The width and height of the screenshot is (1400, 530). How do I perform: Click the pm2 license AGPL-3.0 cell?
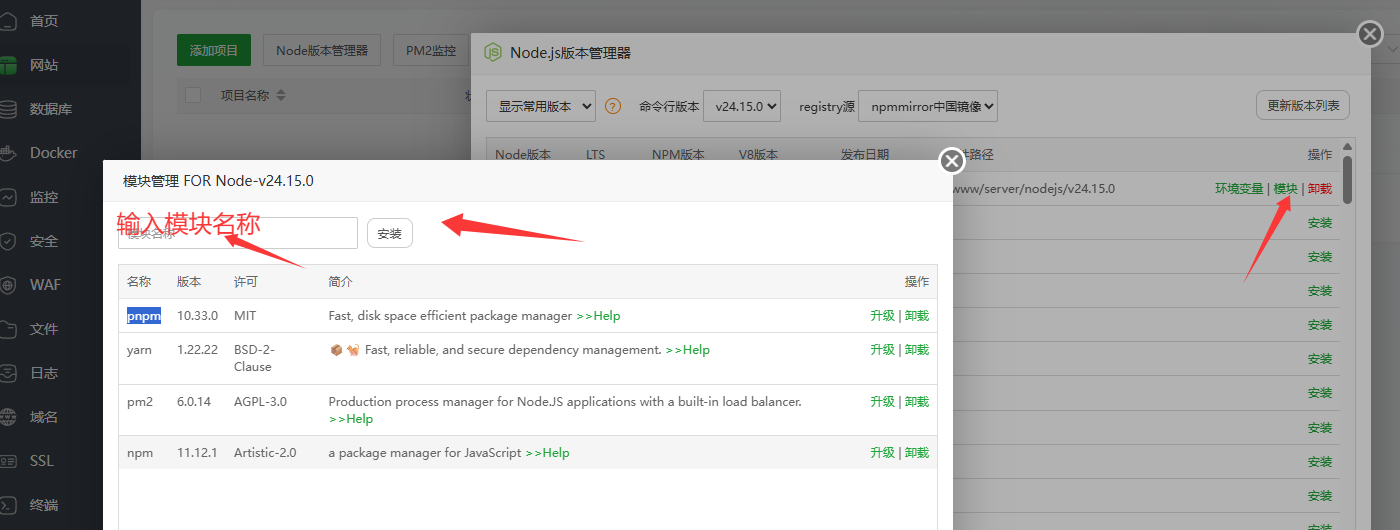click(x=260, y=402)
